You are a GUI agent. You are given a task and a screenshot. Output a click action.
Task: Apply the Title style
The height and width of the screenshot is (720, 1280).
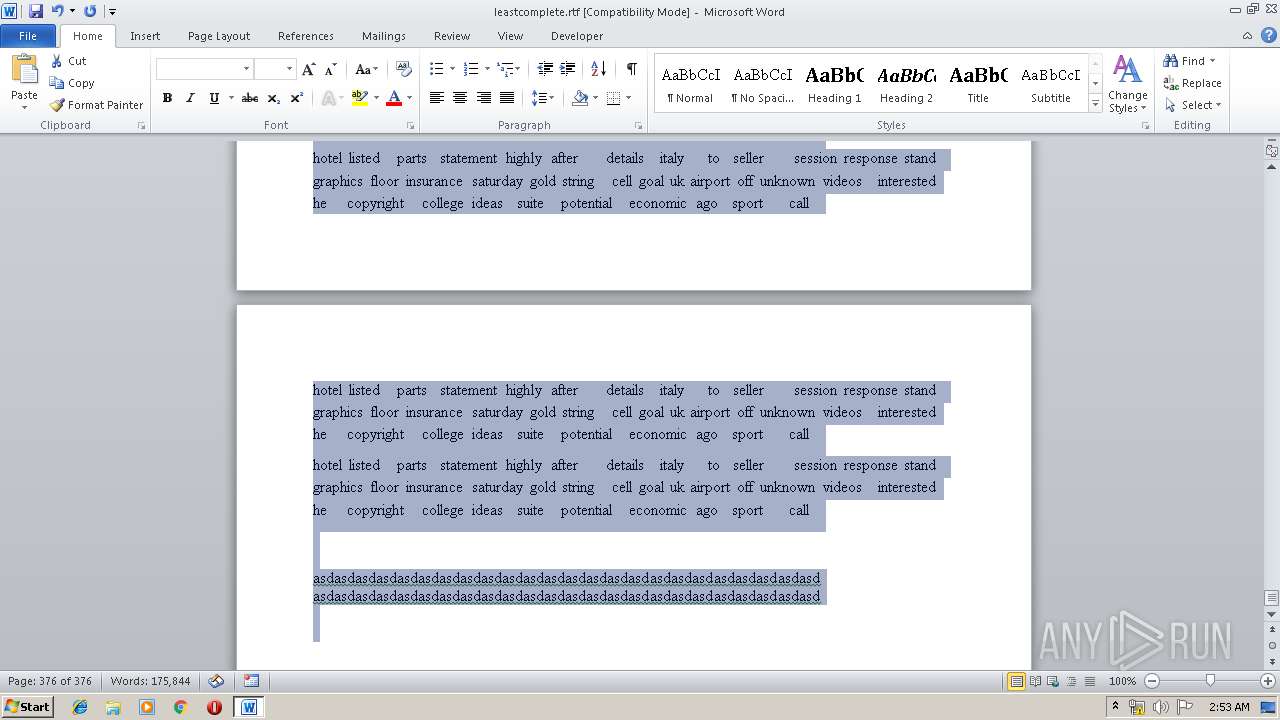(978, 84)
